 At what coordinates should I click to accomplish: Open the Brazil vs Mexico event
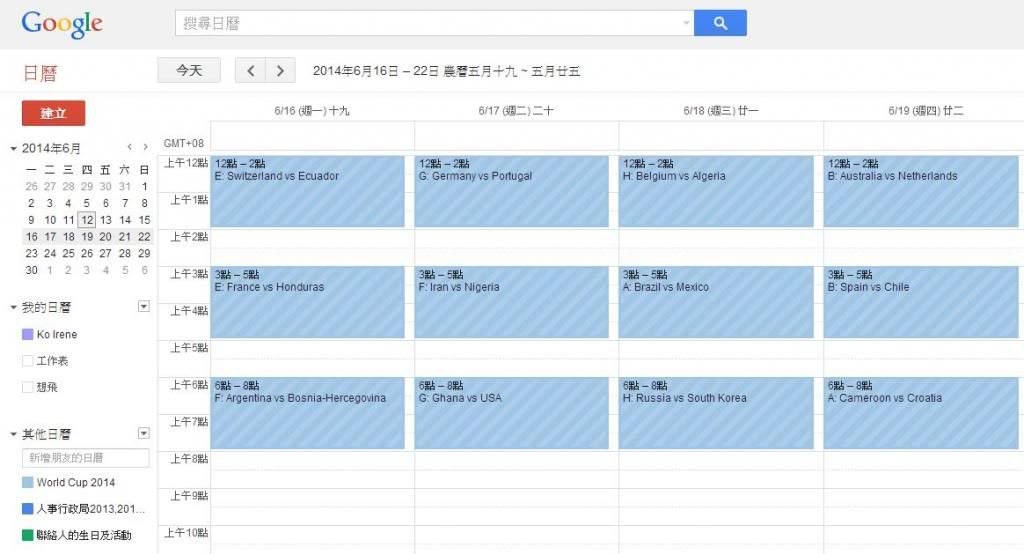(715, 300)
